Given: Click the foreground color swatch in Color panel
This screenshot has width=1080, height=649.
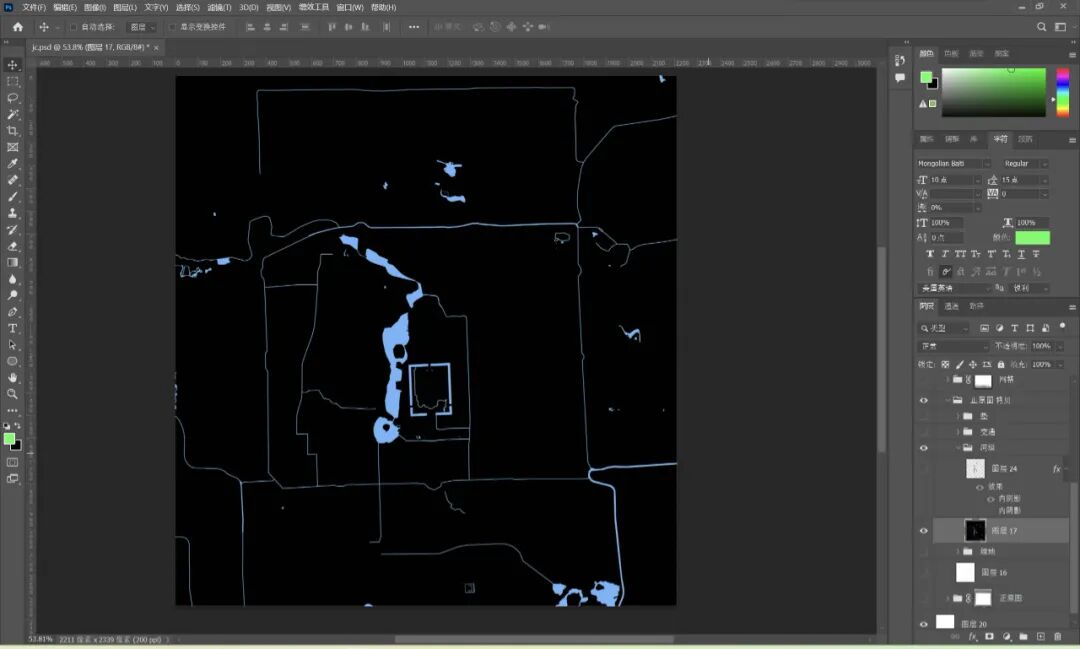Looking at the screenshot, I should [x=926, y=77].
